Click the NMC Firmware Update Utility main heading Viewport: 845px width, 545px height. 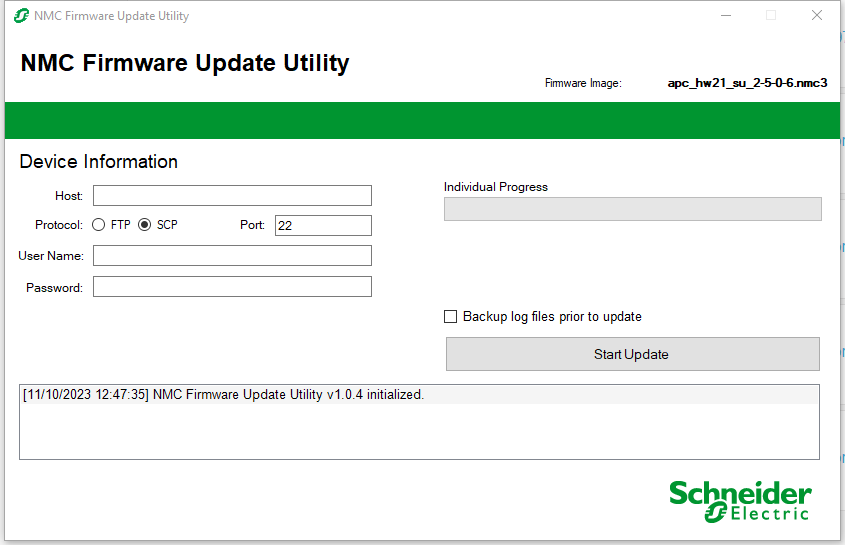click(x=185, y=63)
